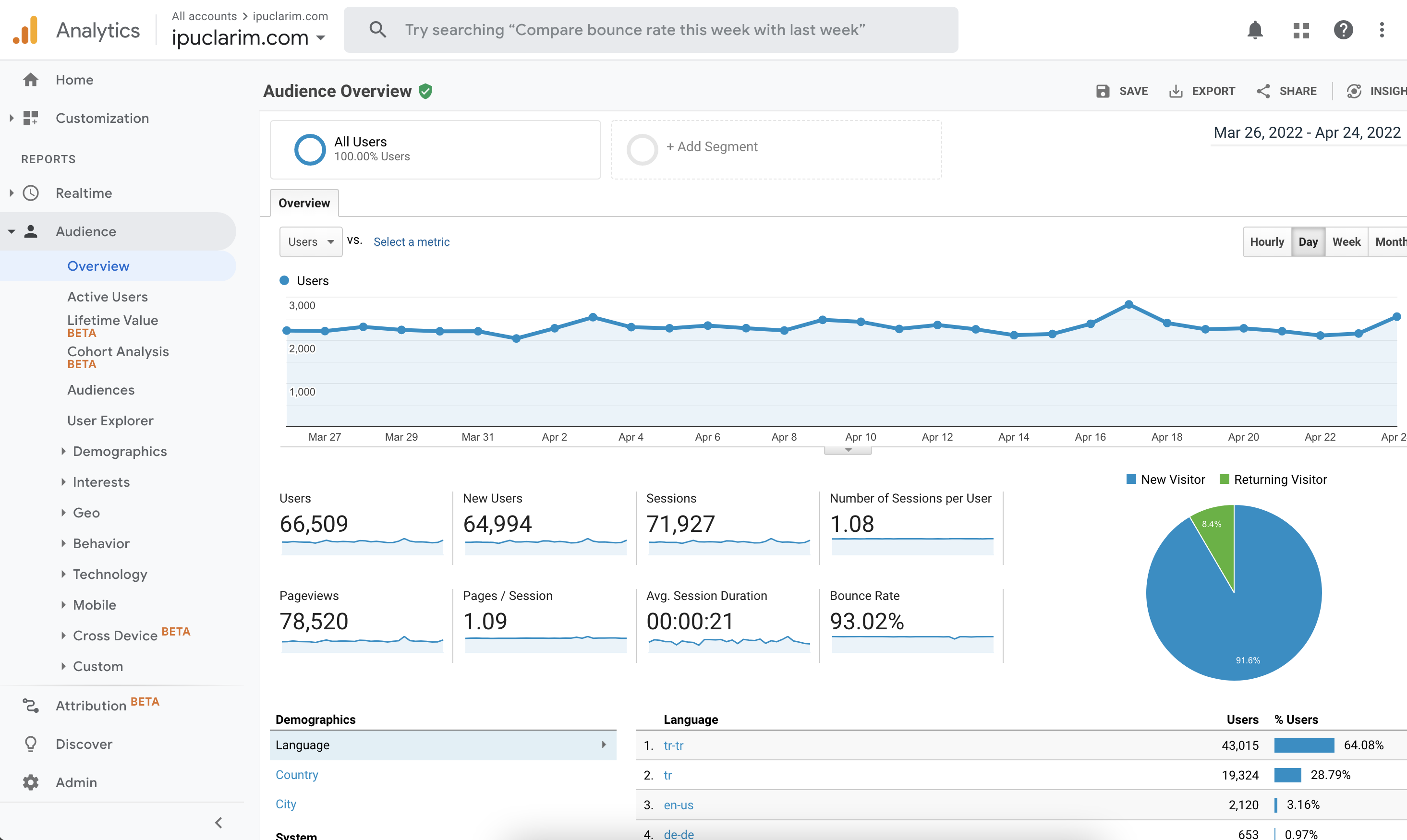The width and height of the screenshot is (1407, 840).
Task: Click the Save floppy disk icon
Action: click(1103, 91)
